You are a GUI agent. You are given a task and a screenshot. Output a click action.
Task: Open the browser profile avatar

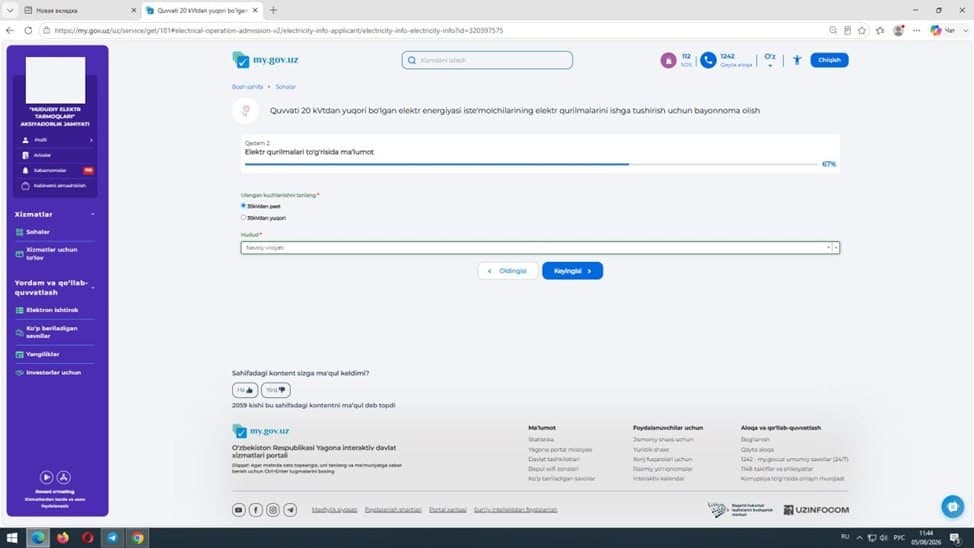click(x=898, y=30)
